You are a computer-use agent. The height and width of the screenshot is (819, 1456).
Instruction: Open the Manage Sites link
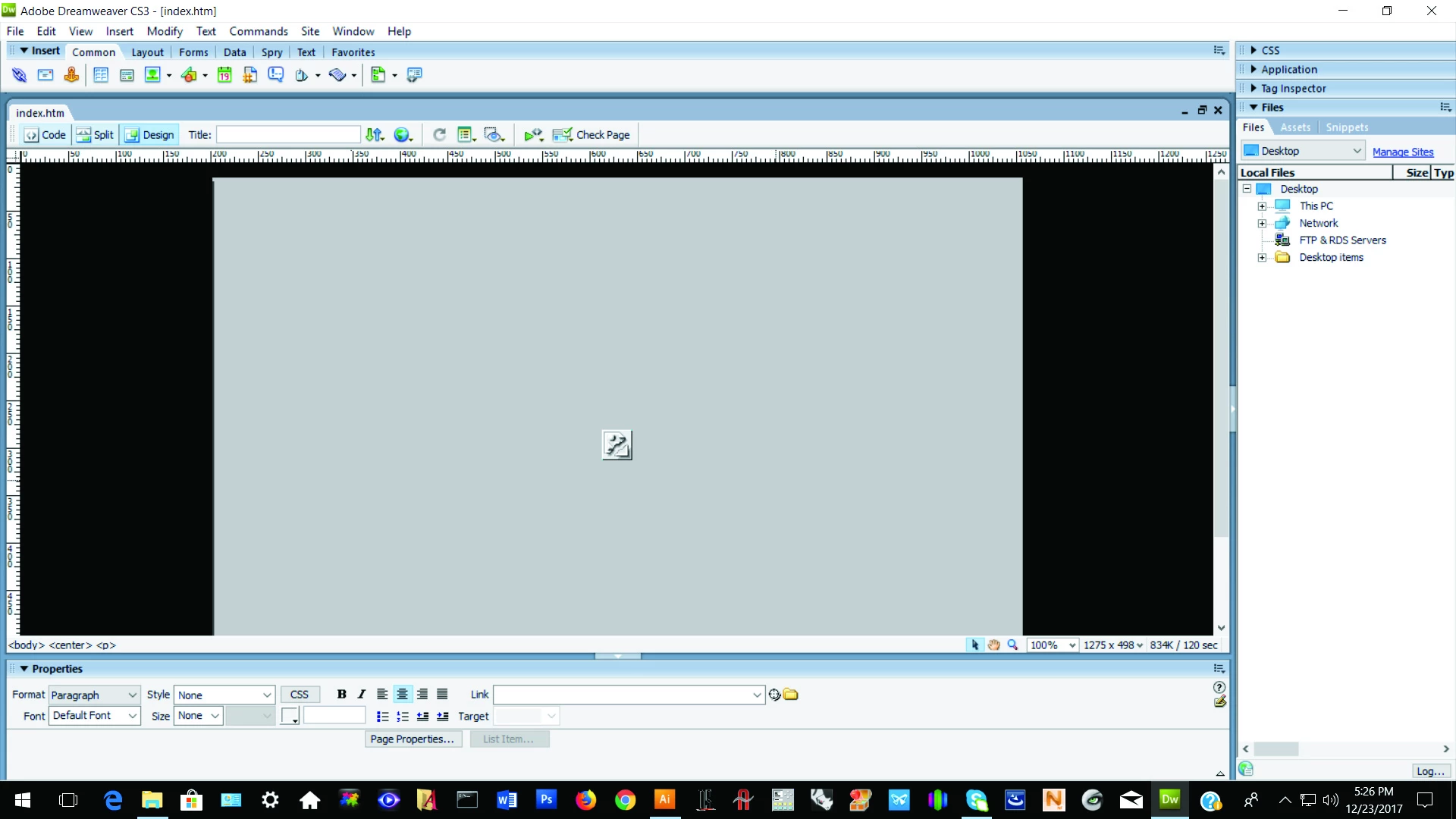1402,152
